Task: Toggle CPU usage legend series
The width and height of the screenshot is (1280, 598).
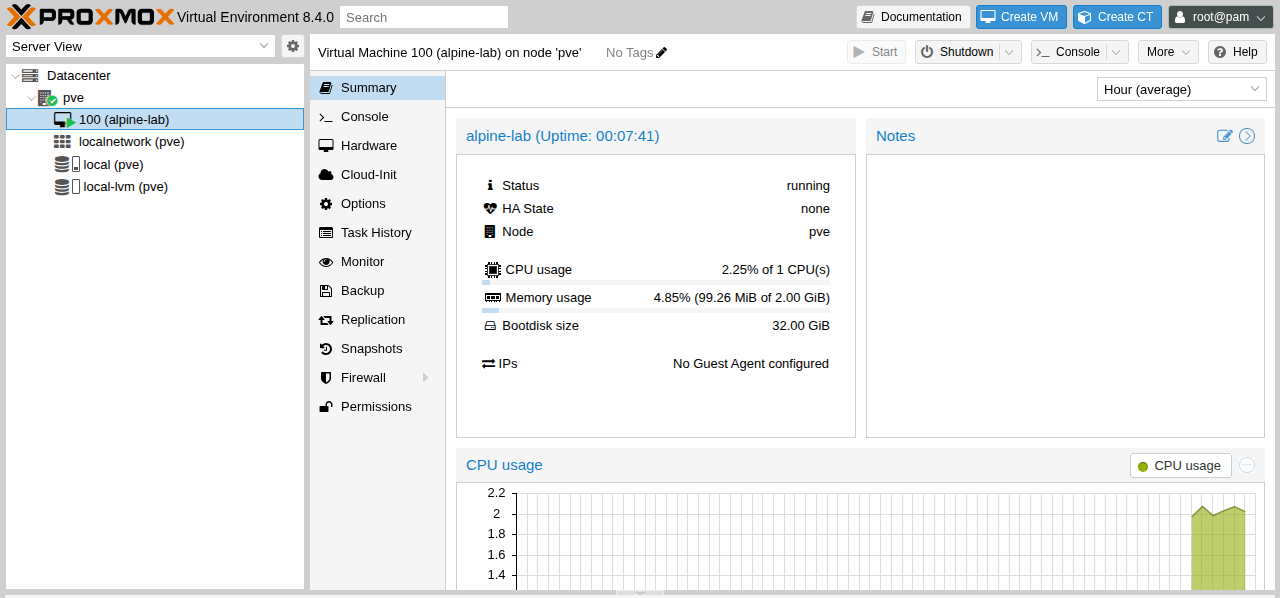Action: (1180, 466)
